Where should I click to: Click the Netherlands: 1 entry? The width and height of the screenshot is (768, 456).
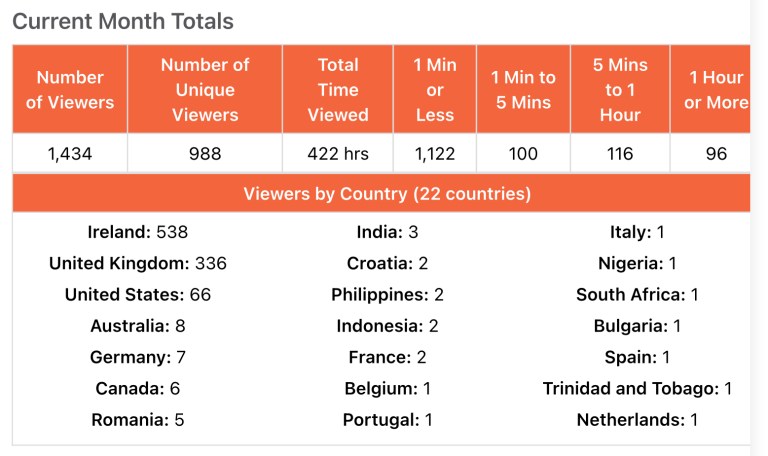click(637, 419)
